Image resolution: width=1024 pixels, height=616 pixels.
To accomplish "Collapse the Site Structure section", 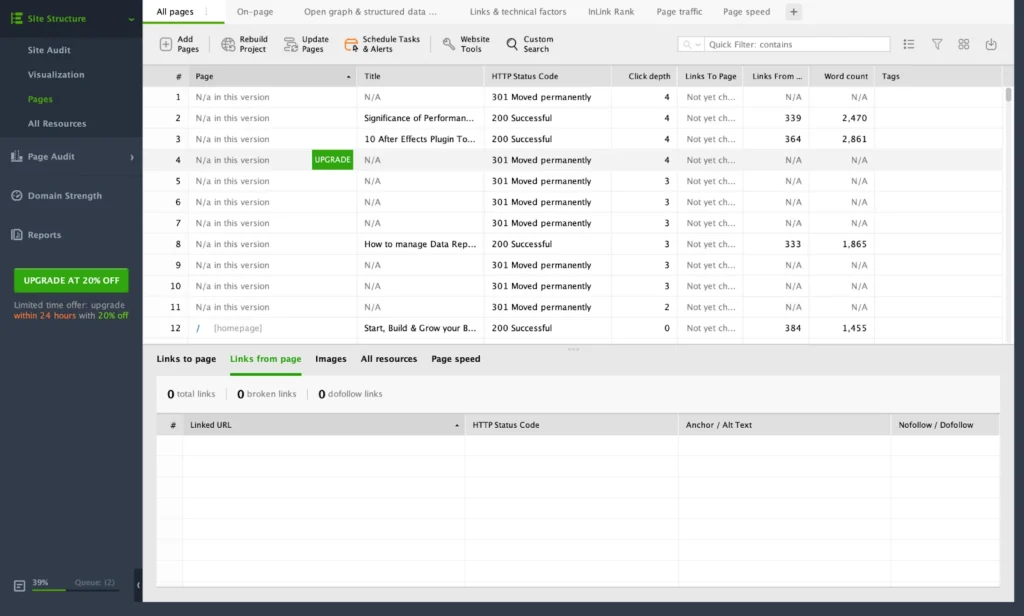I will pyautogui.click(x=131, y=19).
